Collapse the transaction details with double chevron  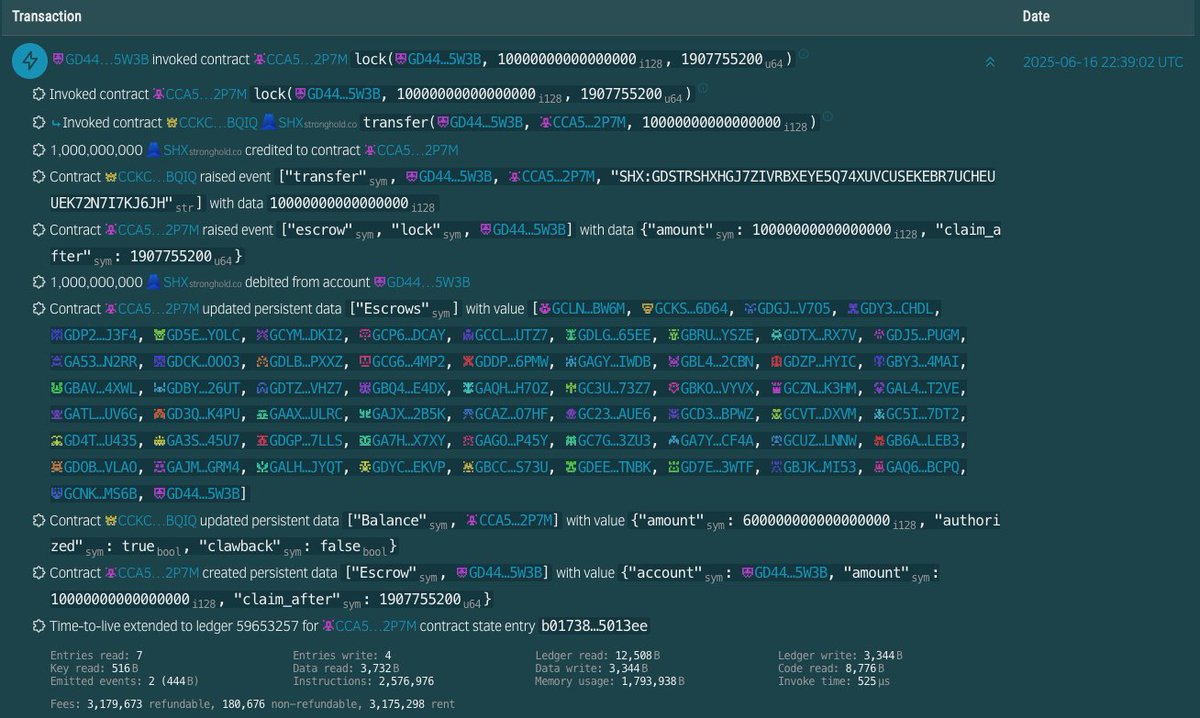click(990, 62)
